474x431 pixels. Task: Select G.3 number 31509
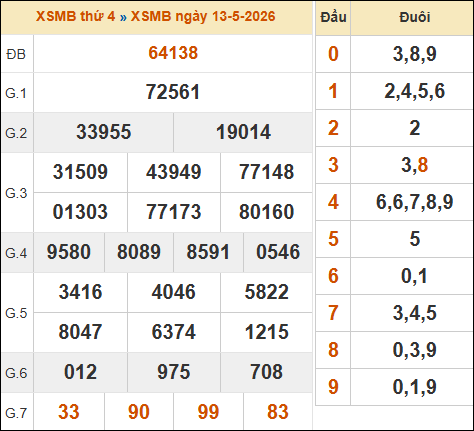pos(80,172)
